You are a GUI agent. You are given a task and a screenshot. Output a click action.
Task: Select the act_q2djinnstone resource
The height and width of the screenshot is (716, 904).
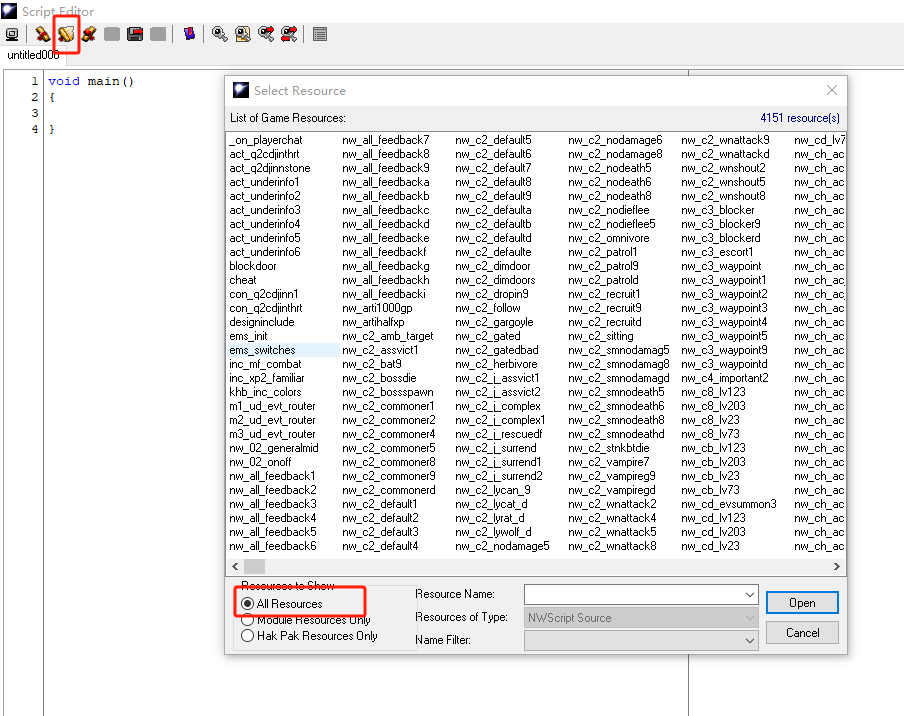tap(270, 168)
